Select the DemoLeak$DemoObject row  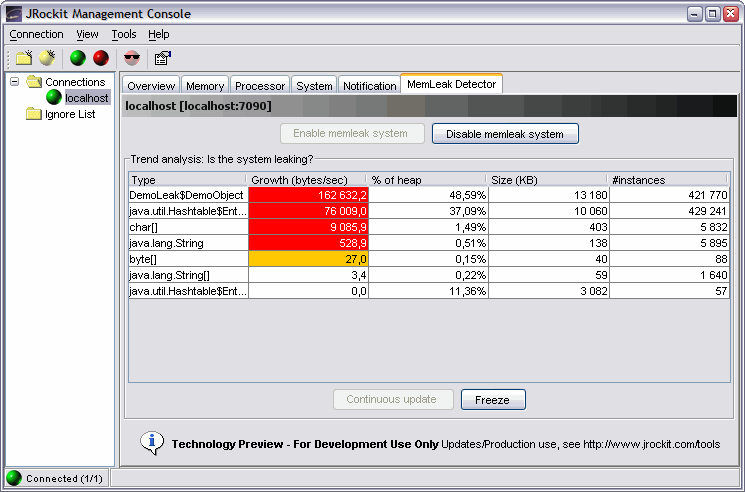point(429,195)
